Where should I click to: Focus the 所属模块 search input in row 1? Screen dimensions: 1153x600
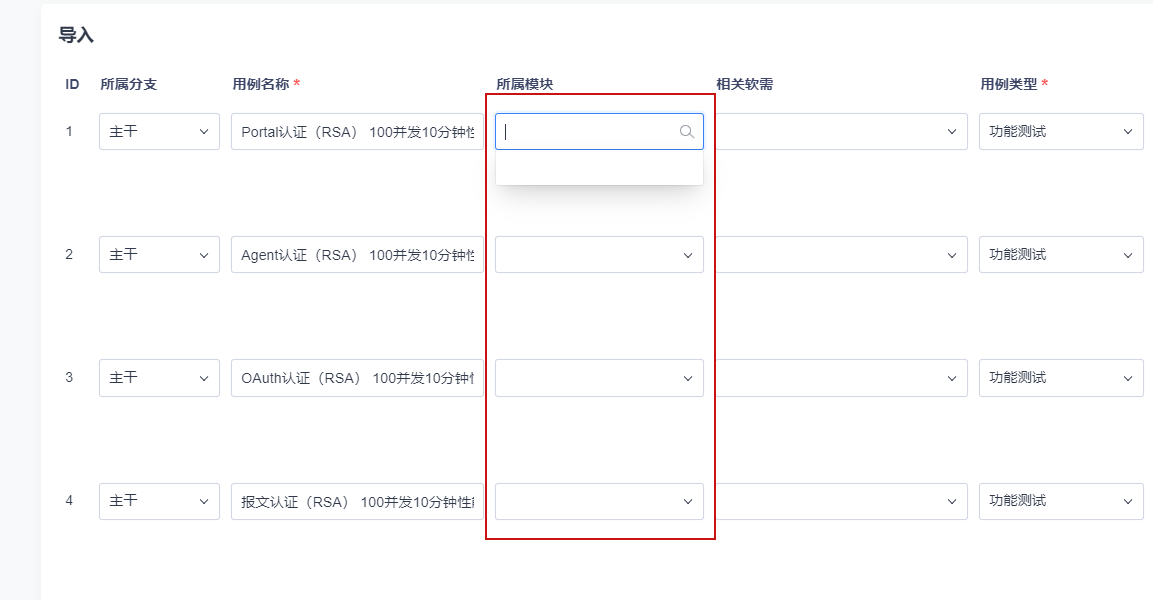(588, 132)
